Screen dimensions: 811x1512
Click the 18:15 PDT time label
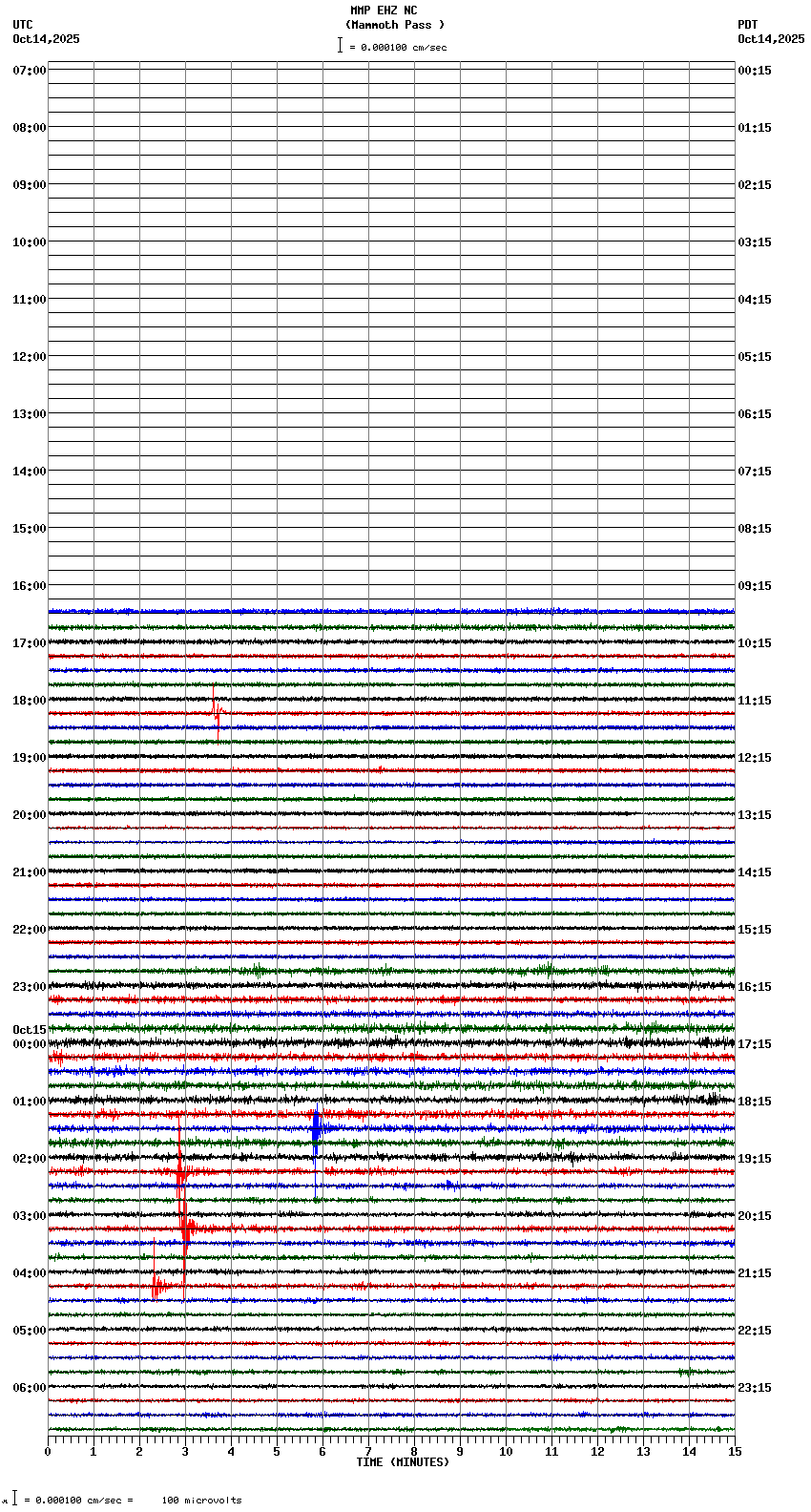coord(755,1102)
